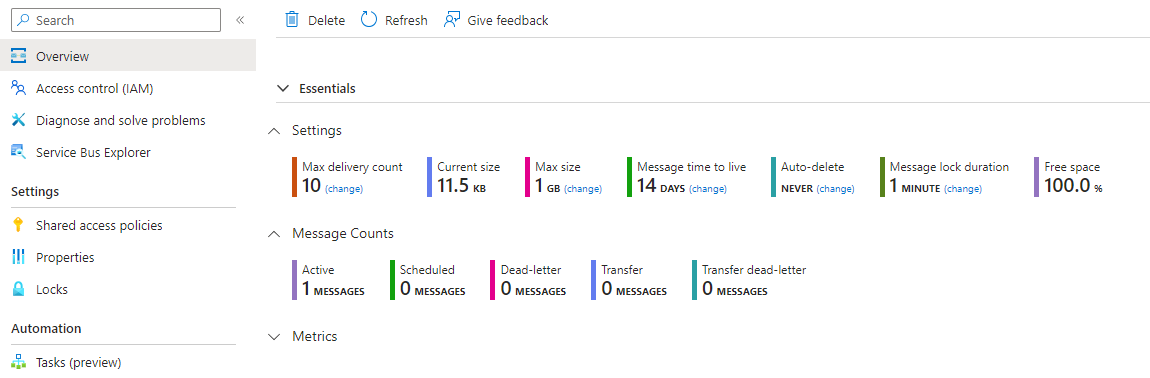
Task: Change Max size link
Action: (x=583, y=189)
